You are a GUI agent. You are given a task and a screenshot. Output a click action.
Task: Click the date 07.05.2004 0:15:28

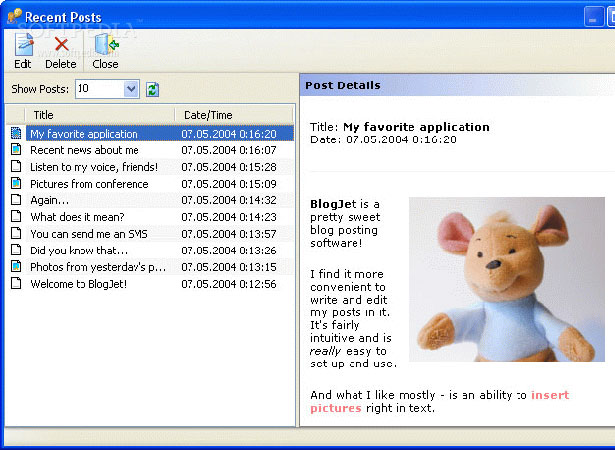click(229, 167)
